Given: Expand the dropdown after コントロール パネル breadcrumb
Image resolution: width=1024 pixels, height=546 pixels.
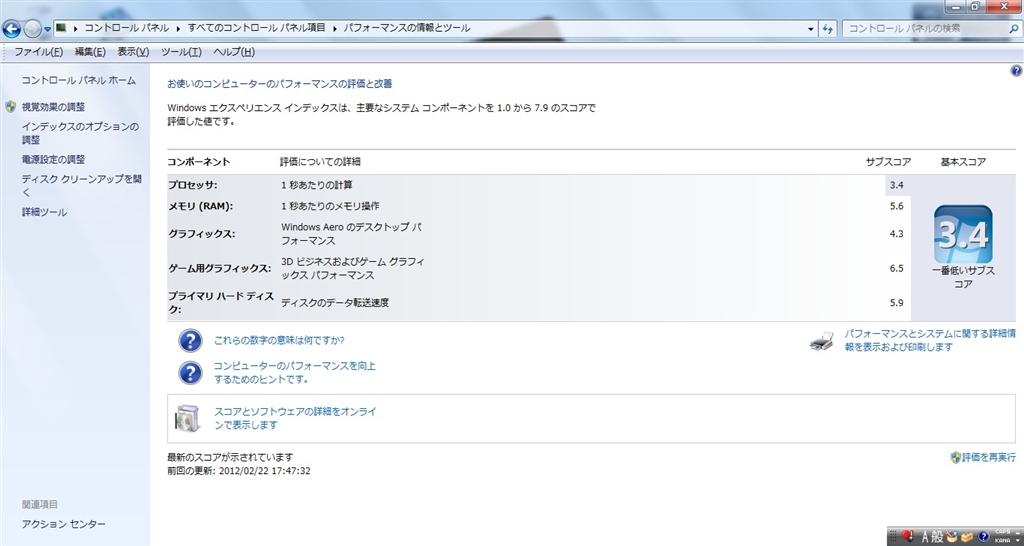Looking at the screenshot, I should 178,28.
